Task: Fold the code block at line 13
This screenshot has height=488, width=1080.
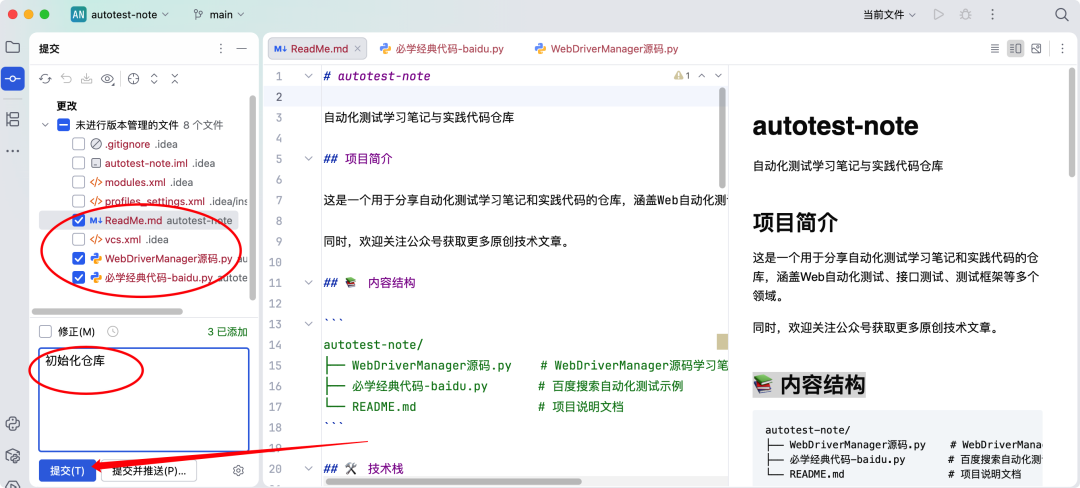Action: [309, 324]
